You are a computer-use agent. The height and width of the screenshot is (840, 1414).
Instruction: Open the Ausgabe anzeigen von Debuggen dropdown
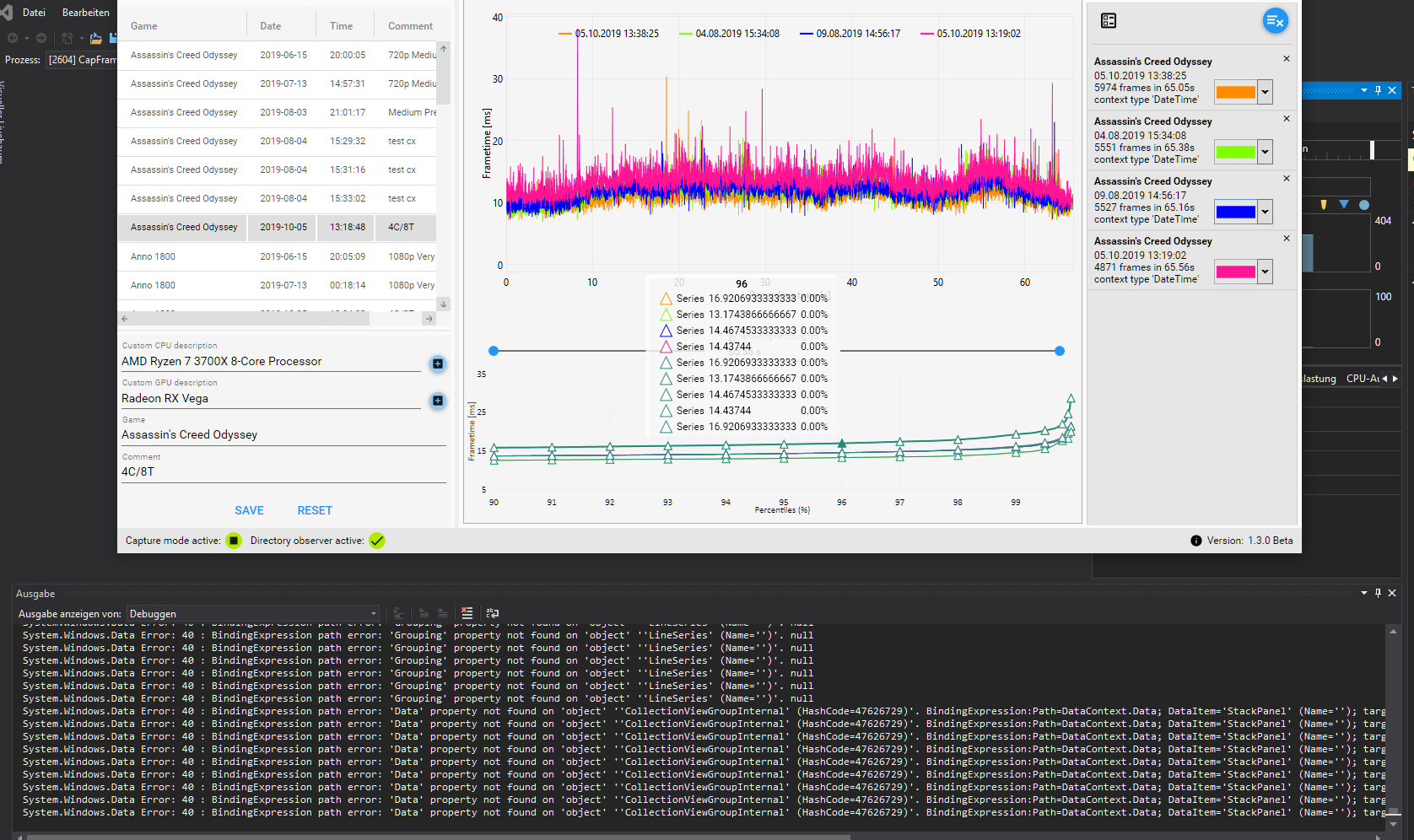point(253,614)
